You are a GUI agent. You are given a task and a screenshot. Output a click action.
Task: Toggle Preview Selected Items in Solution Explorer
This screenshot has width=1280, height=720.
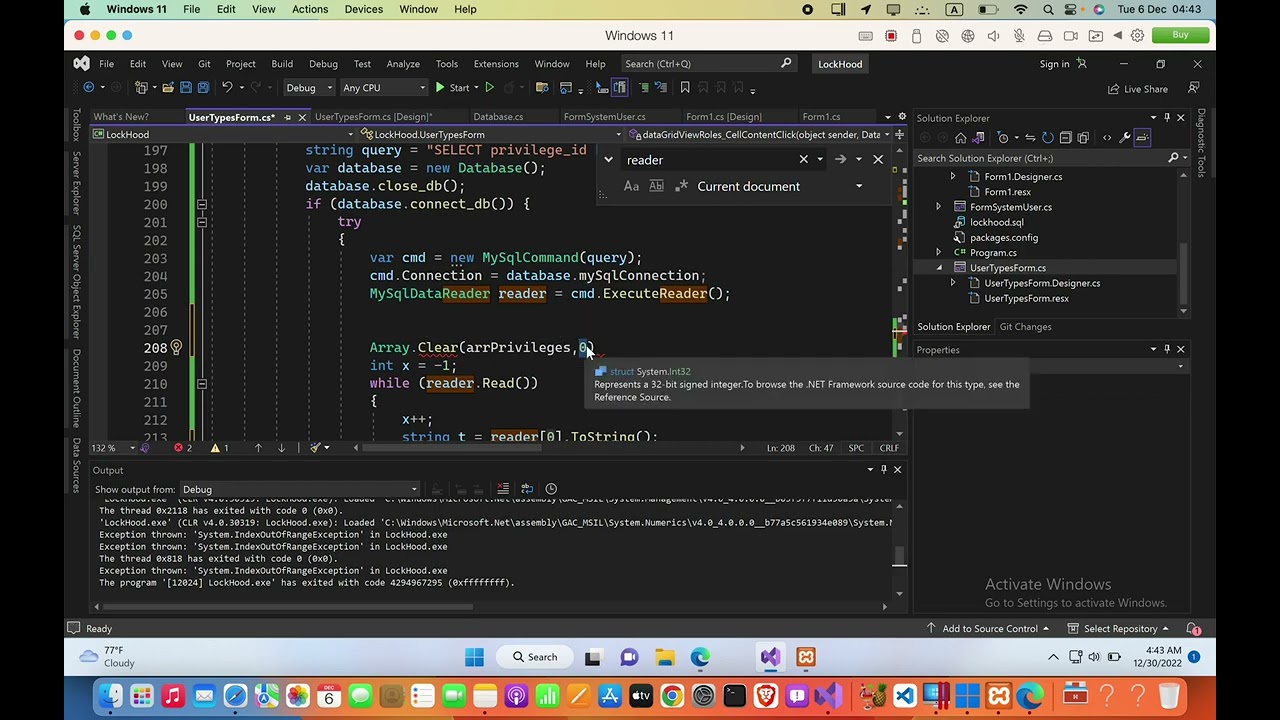click(1143, 138)
